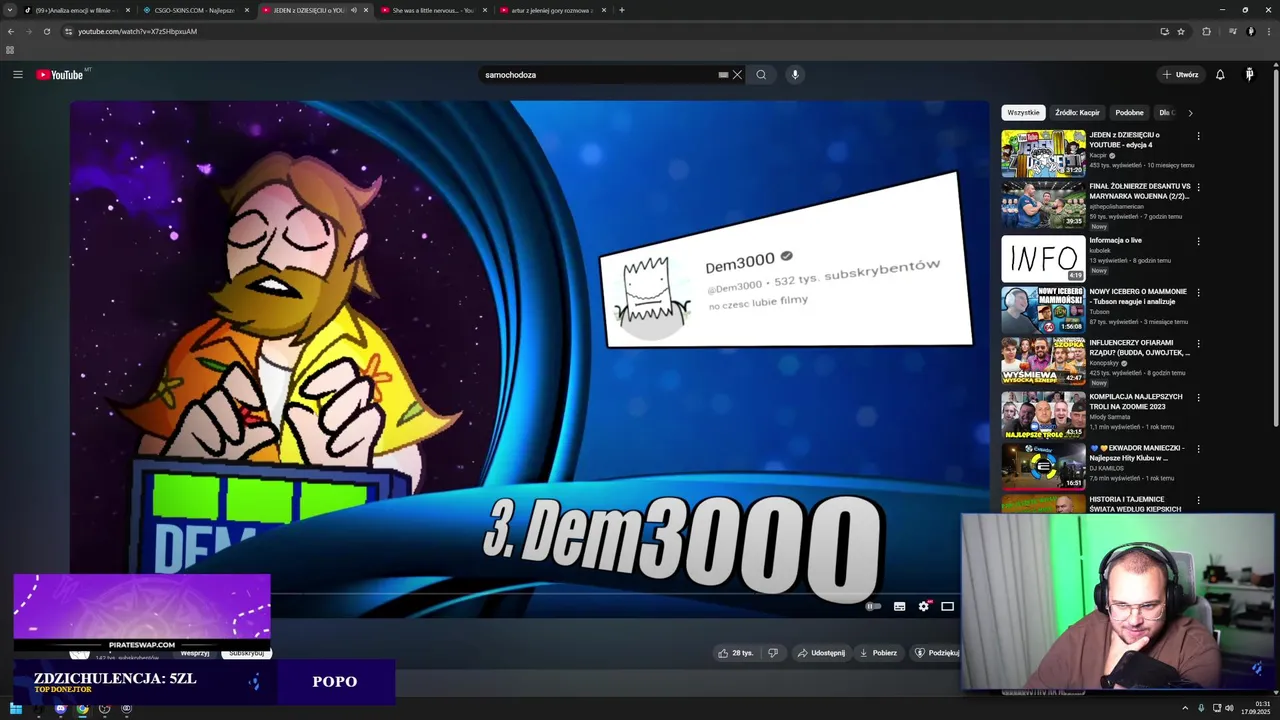This screenshot has width=1280, height=720.
Task: Mute the JEDEN z DZIESIĘCIU tab audio icon
Action: click(x=353, y=10)
